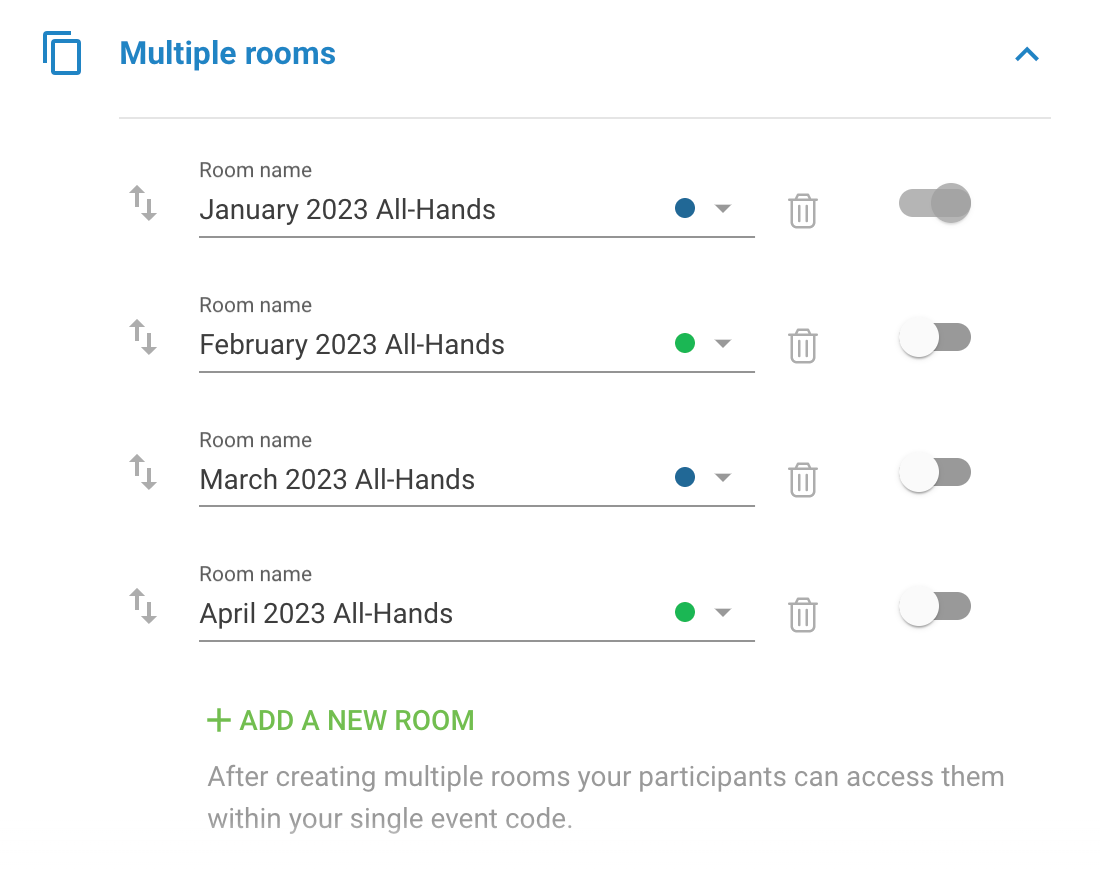Viewport: 1100px width, 876px height.
Task: Click the Multiple rooms copy icon
Action: click(x=62, y=53)
